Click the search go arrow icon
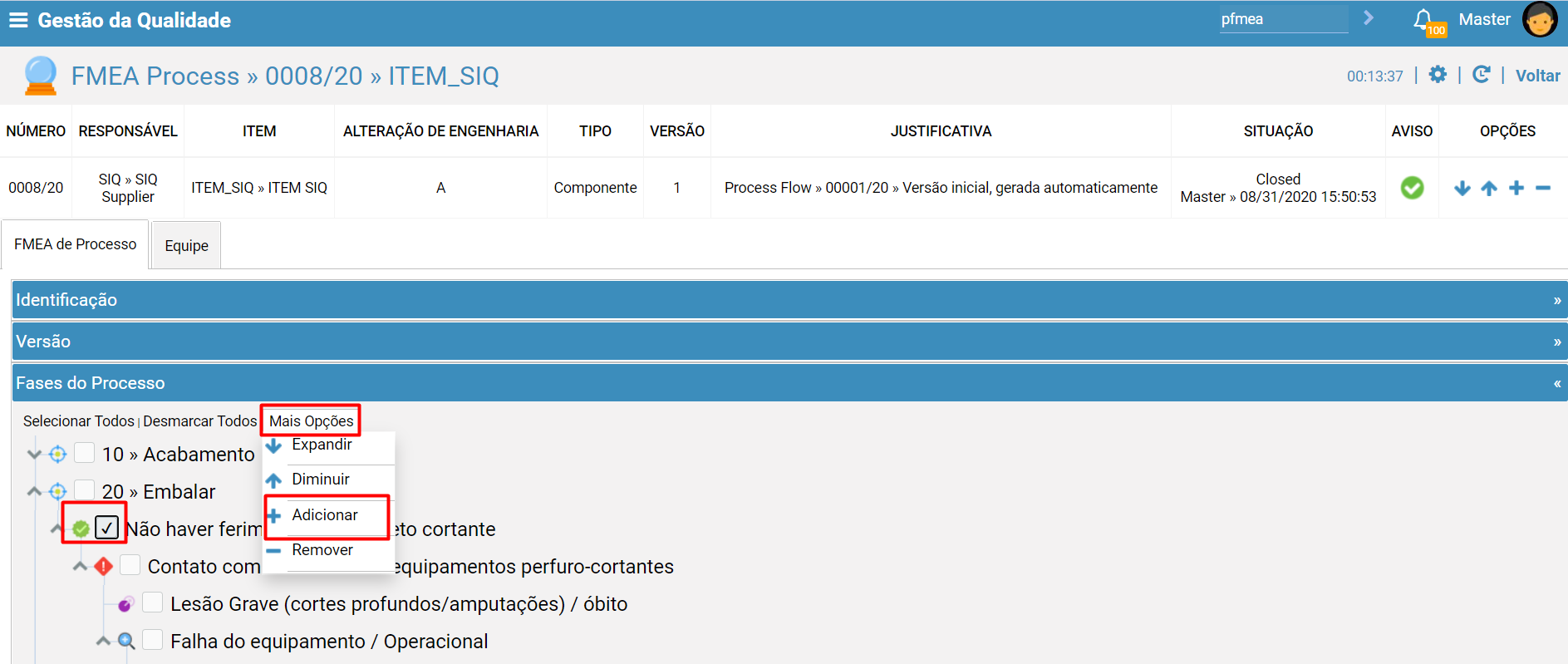 (x=1369, y=18)
